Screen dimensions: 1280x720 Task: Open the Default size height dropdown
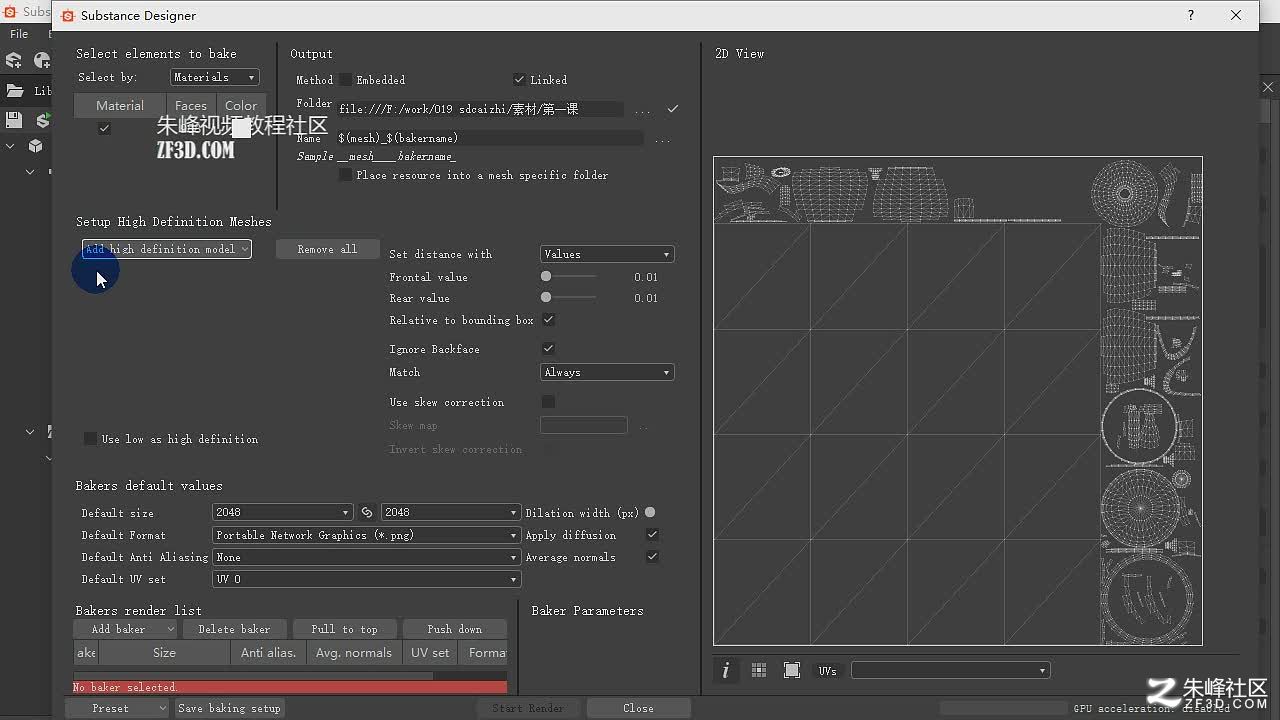coord(450,512)
